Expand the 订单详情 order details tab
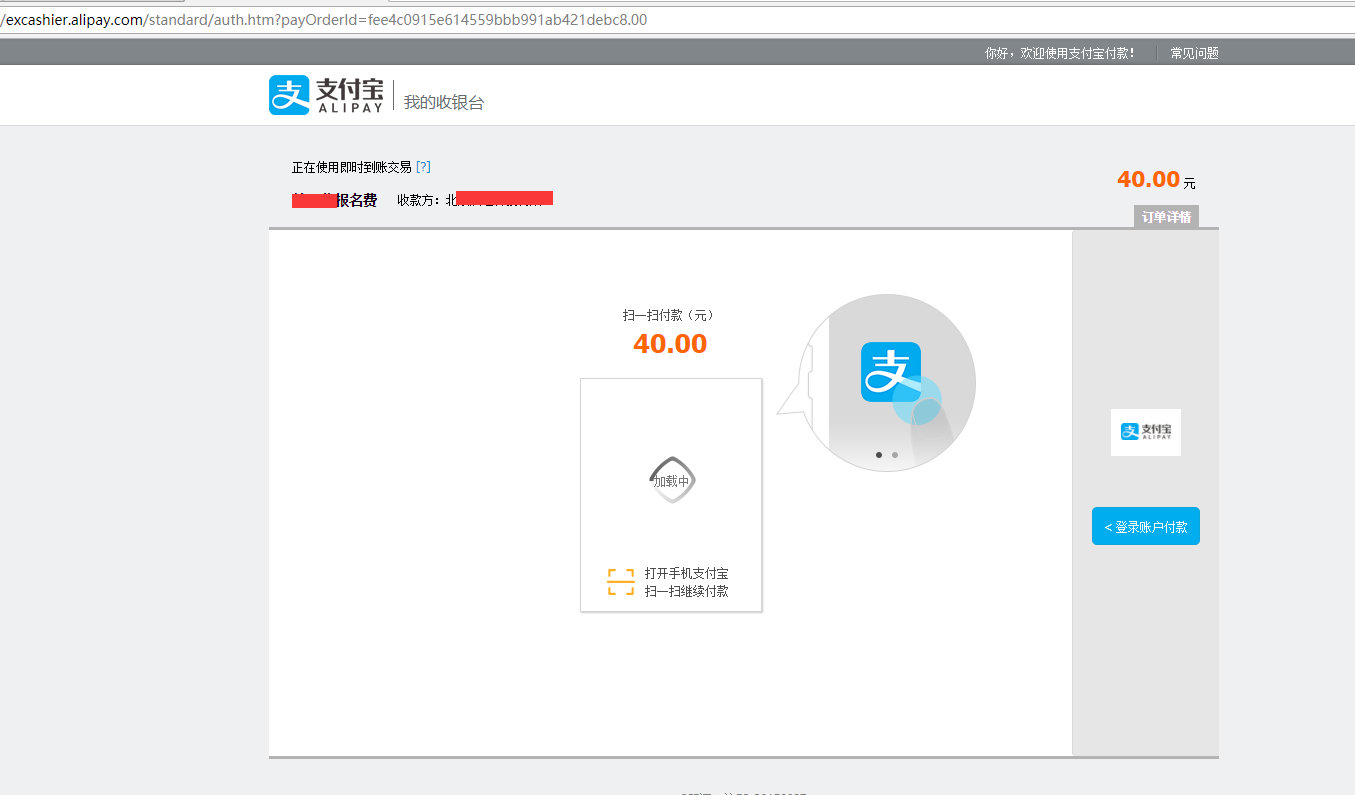This screenshot has height=795, width=1355. coord(1166,217)
